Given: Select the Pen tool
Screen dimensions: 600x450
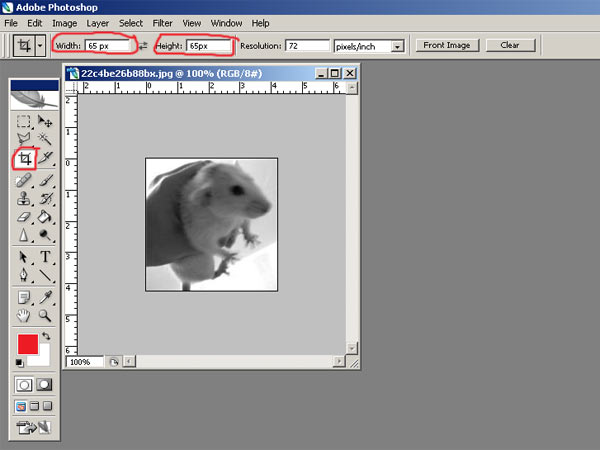Looking at the screenshot, I should coord(23,275).
